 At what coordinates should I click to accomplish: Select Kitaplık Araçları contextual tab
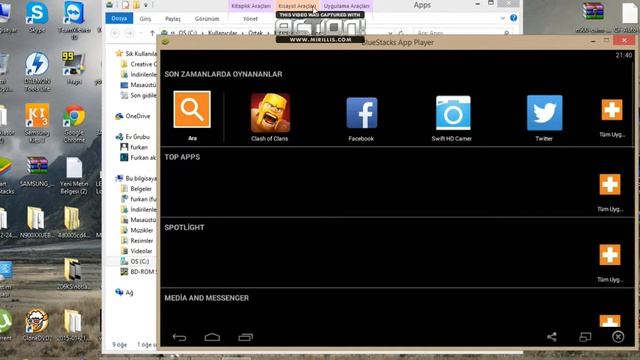click(251, 6)
